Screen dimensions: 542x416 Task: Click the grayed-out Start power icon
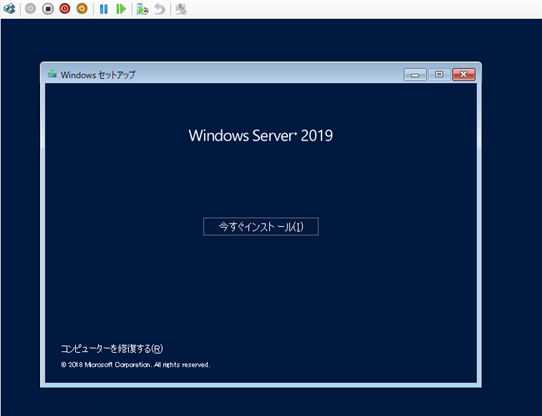(30, 9)
